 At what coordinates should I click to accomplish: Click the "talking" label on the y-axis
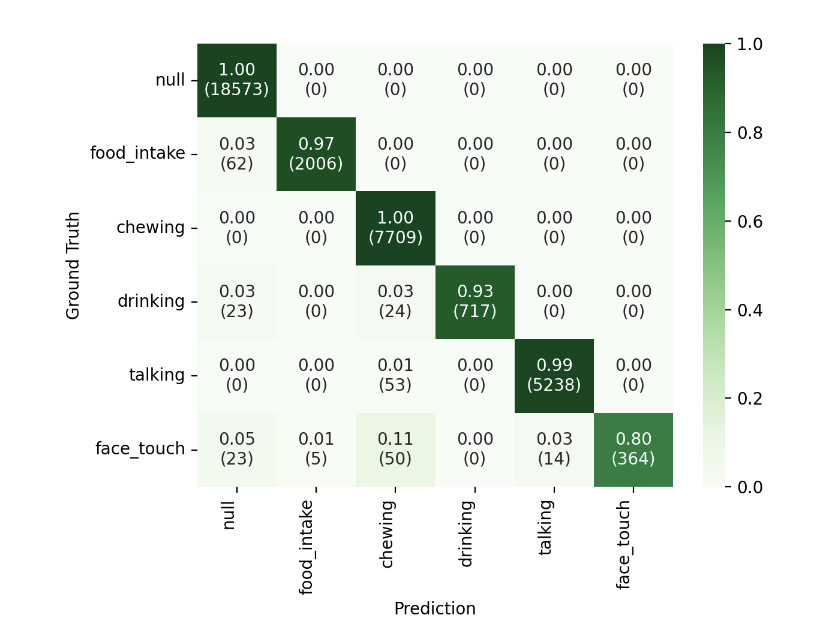[156, 376]
